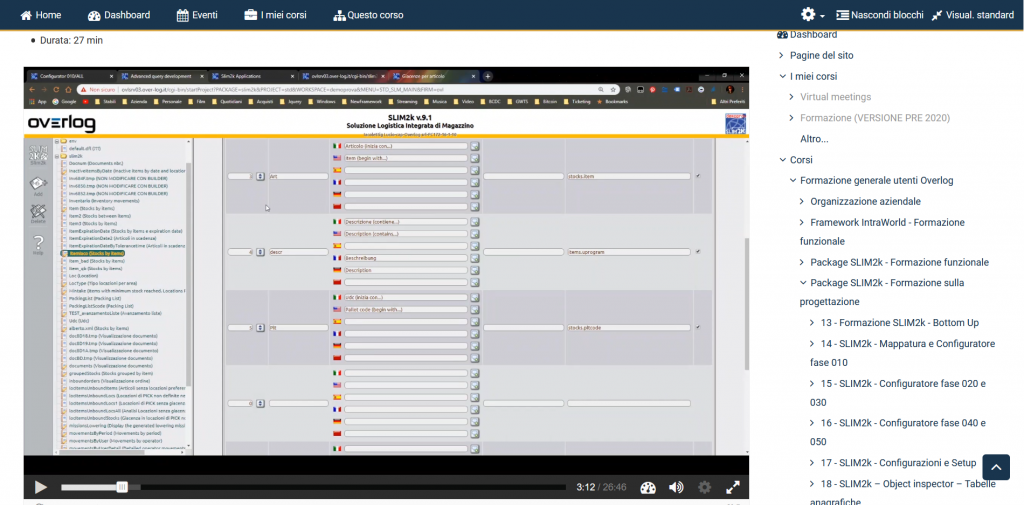Viewport: 1024px width, 505px height.
Task: Switch to Slim2k Applications browser tab
Action: coord(254,76)
